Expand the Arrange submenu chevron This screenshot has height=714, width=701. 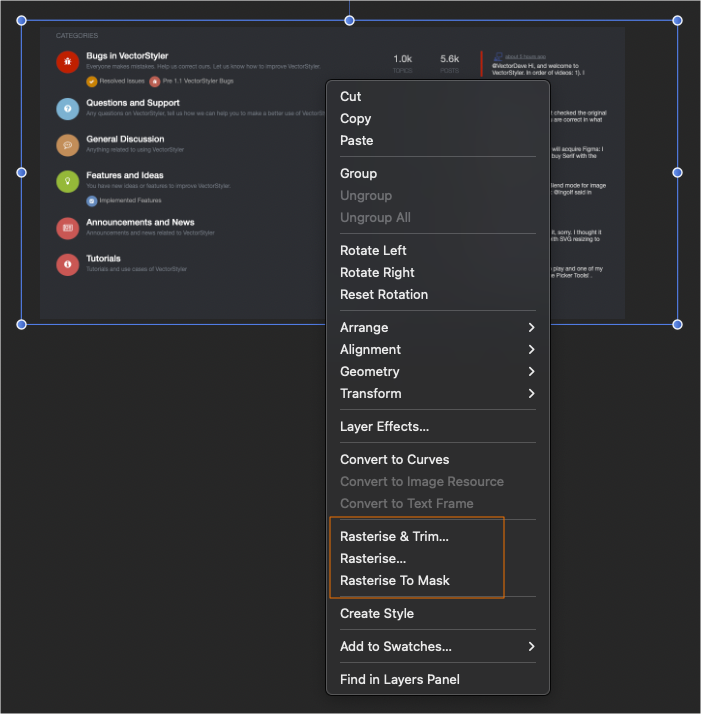[x=531, y=327]
